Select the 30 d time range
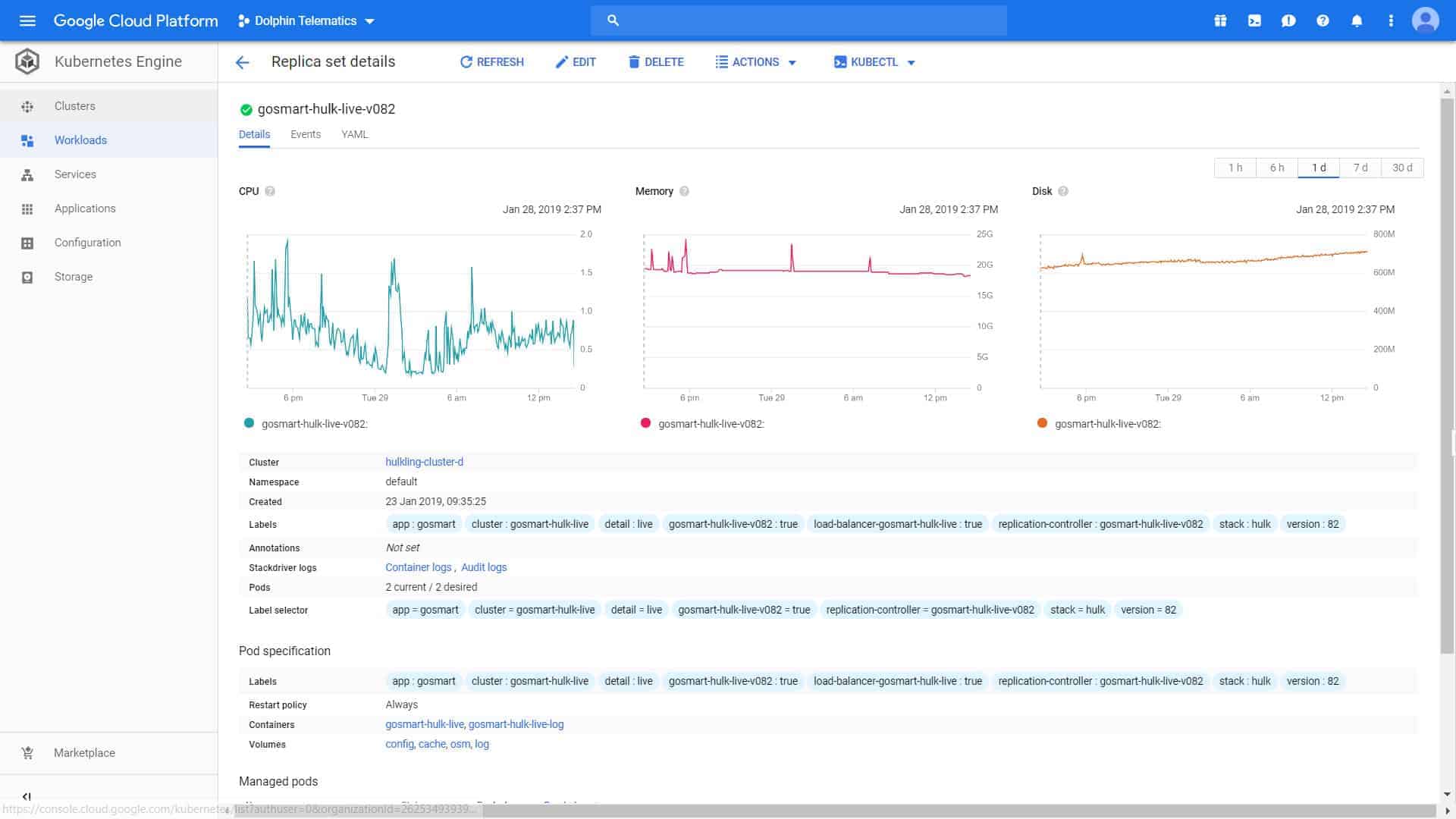Screen dimensions: 1456x819 pos(1402,168)
